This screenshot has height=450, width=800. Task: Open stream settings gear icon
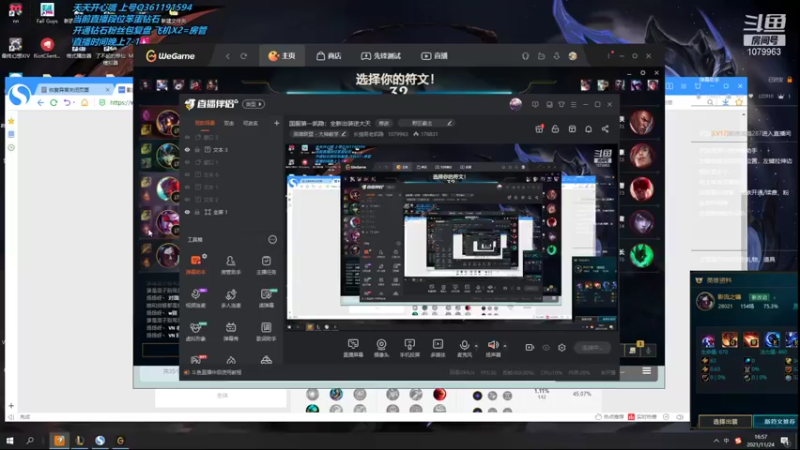[x=562, y=347]
